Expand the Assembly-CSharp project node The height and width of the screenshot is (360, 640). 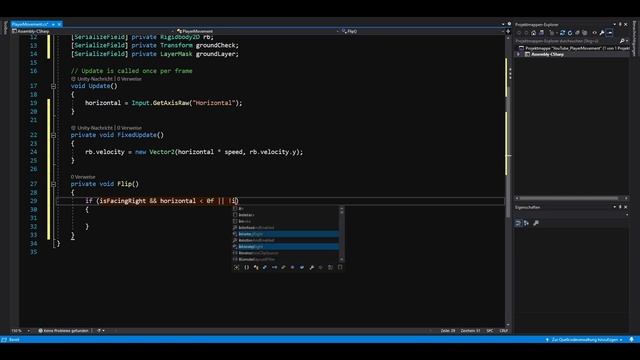(x=519, y=54)
